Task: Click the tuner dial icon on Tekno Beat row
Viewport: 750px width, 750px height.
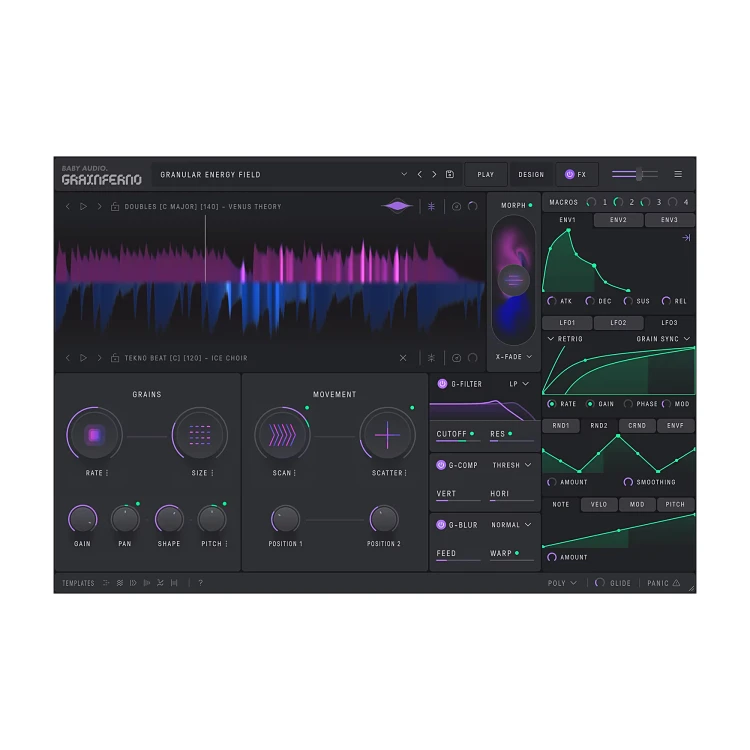Action: coord(456,358)
